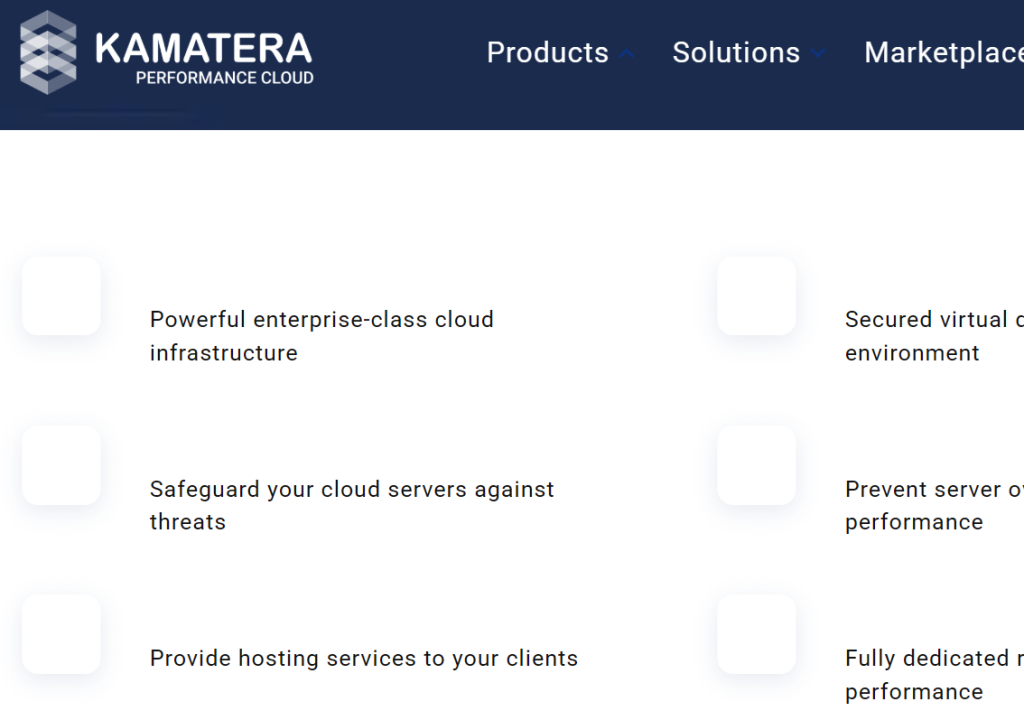Open 'Safeguard your cloud servers against threats' link

coord(351,505)
